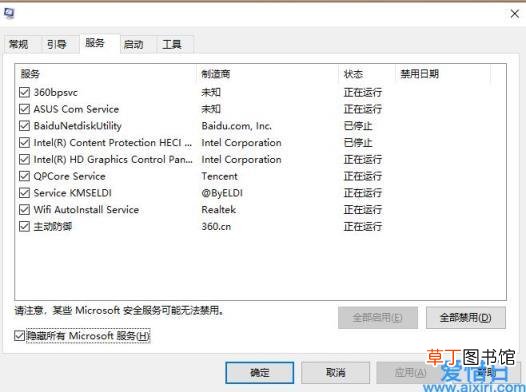Toggle 隐藏所有 Microsoft 服务 checkbox
This screenshot has height=392, width=526.
[19, 336]
